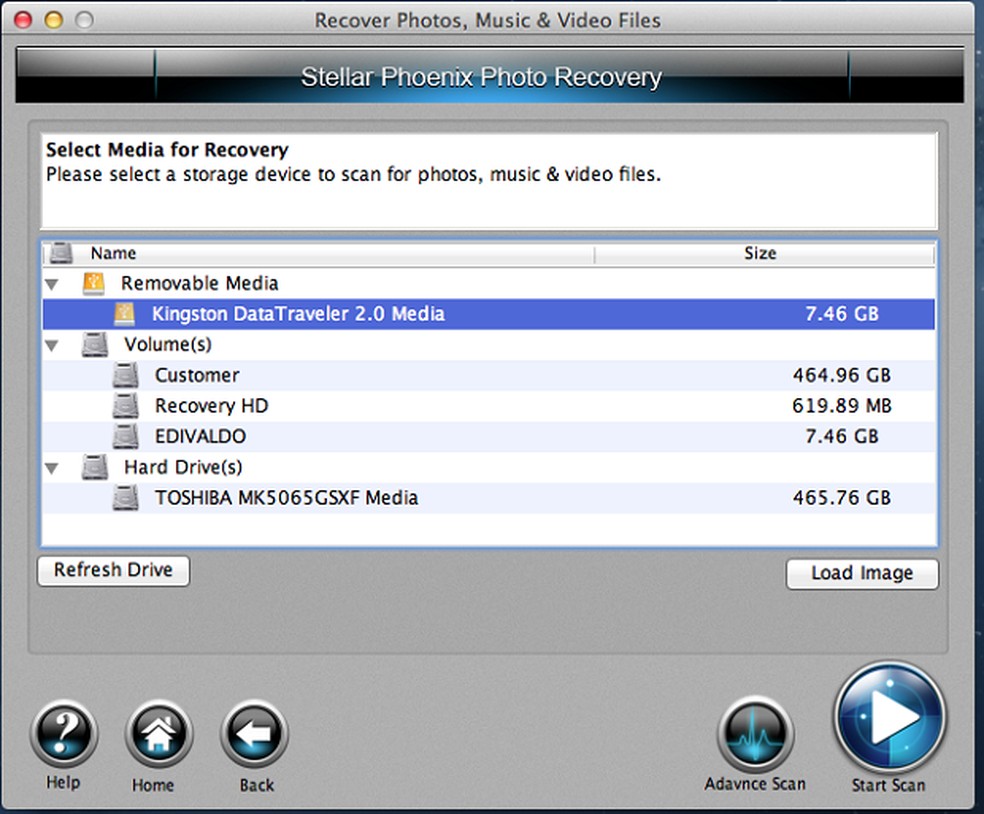Select TOSHIBA MK5065GSXF Media hard drive

488,498
